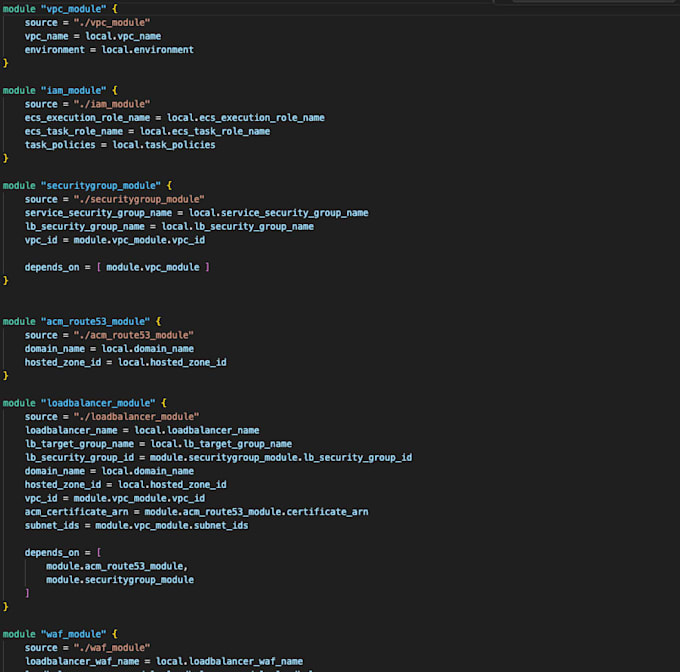Click the module "vpc_module" declaration line
680x672 pixels.
[x=60, y=9]
